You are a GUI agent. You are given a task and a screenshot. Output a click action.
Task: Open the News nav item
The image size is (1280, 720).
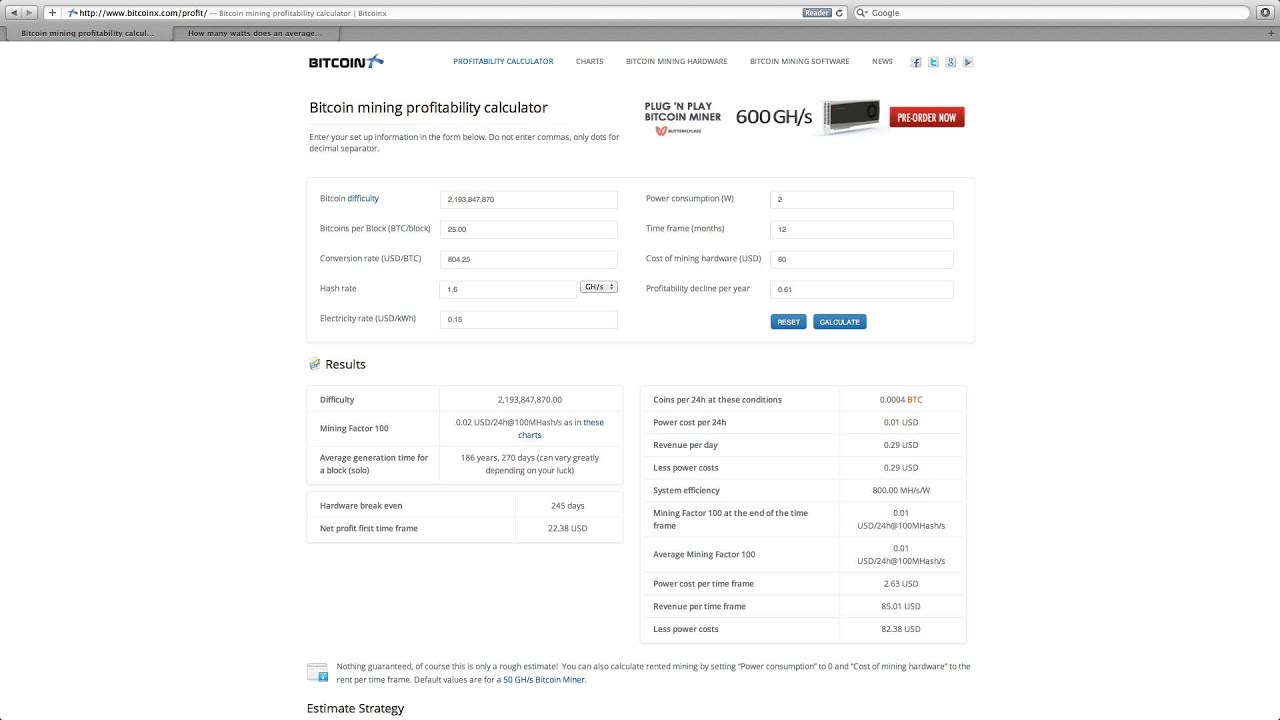[x=882, y=62]
